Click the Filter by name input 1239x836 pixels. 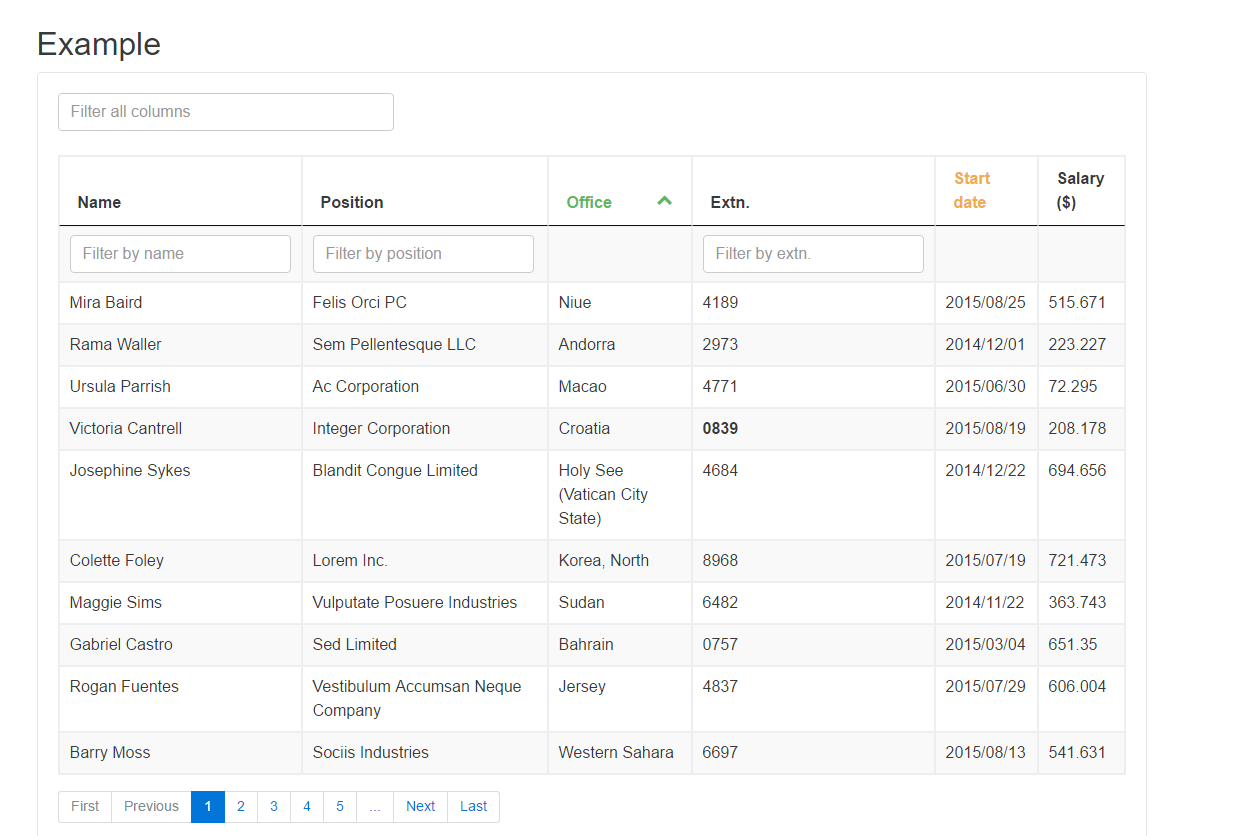[180, 254]
